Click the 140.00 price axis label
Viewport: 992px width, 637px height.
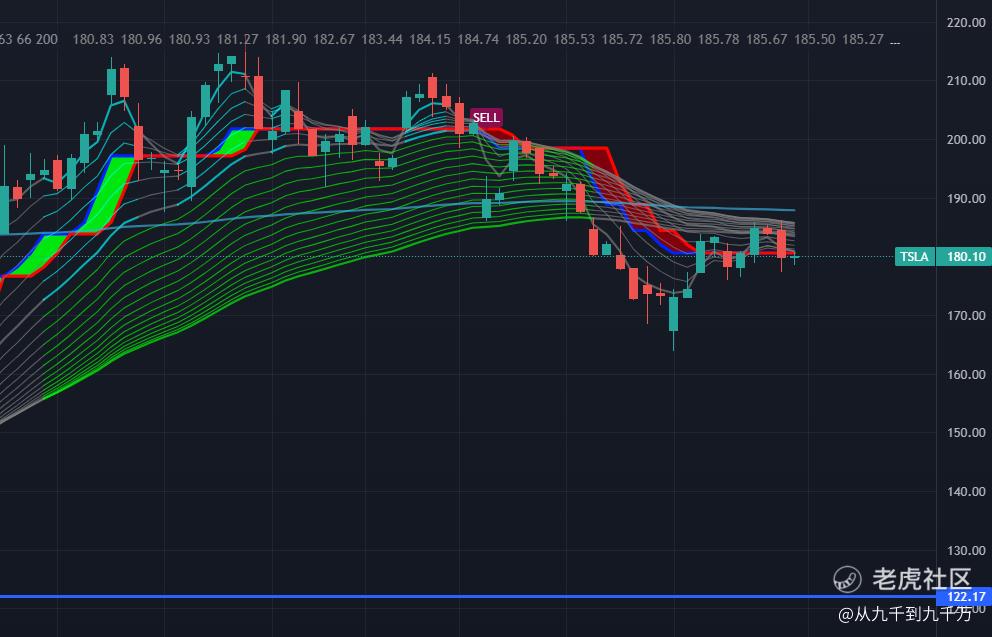pyautogui.click(x=966, y=492)
